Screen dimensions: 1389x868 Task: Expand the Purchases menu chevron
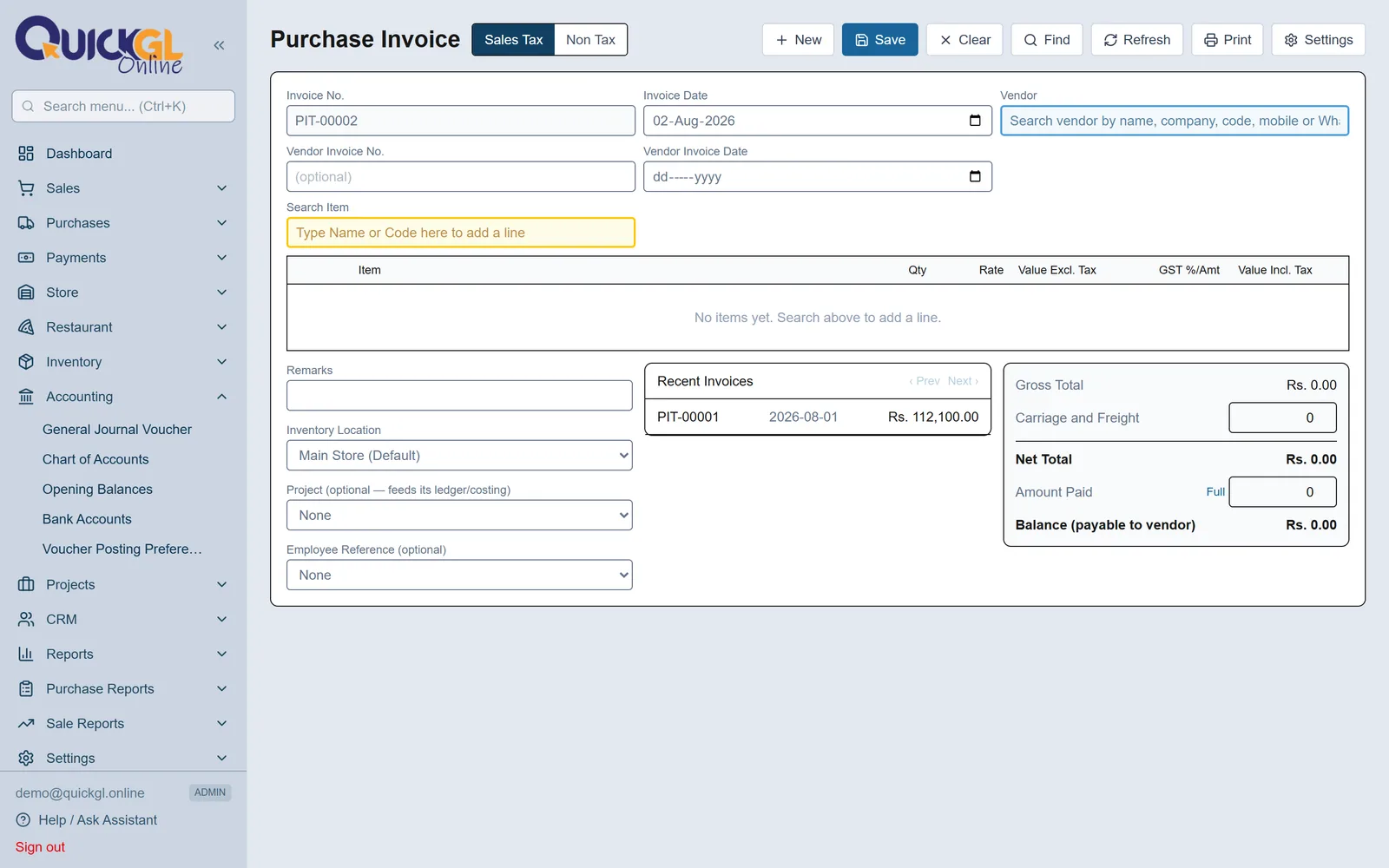222,223
